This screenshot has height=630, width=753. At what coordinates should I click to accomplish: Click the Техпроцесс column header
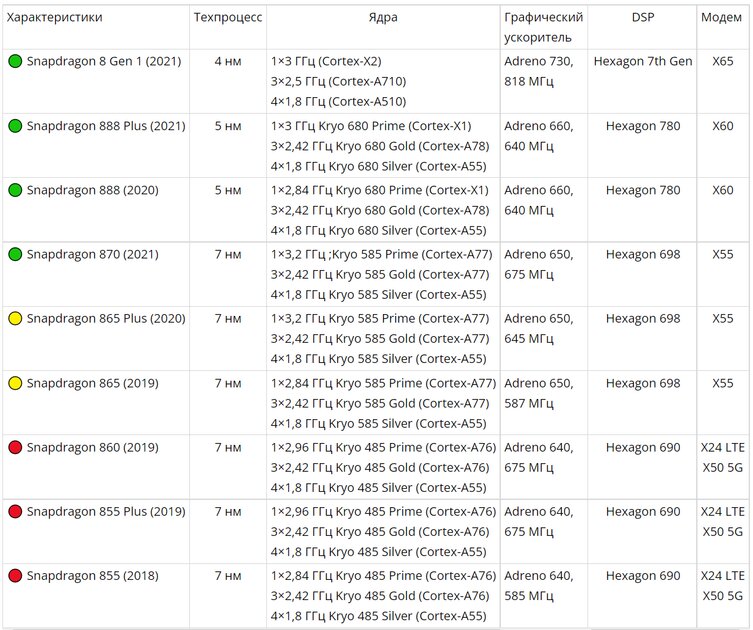pyautogui.click(x=228, y=18)
